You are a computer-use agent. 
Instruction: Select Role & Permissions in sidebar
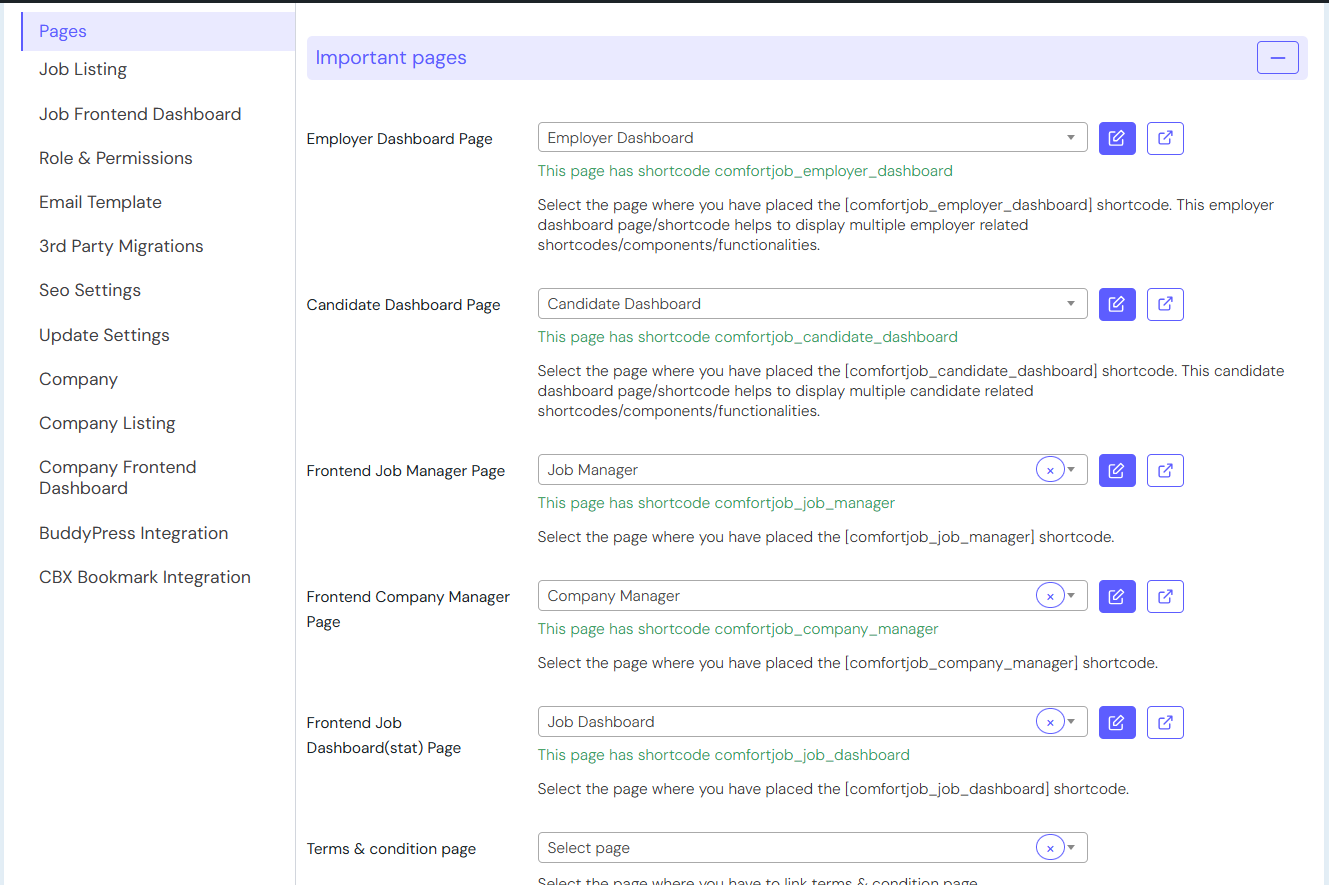point(116,158)
